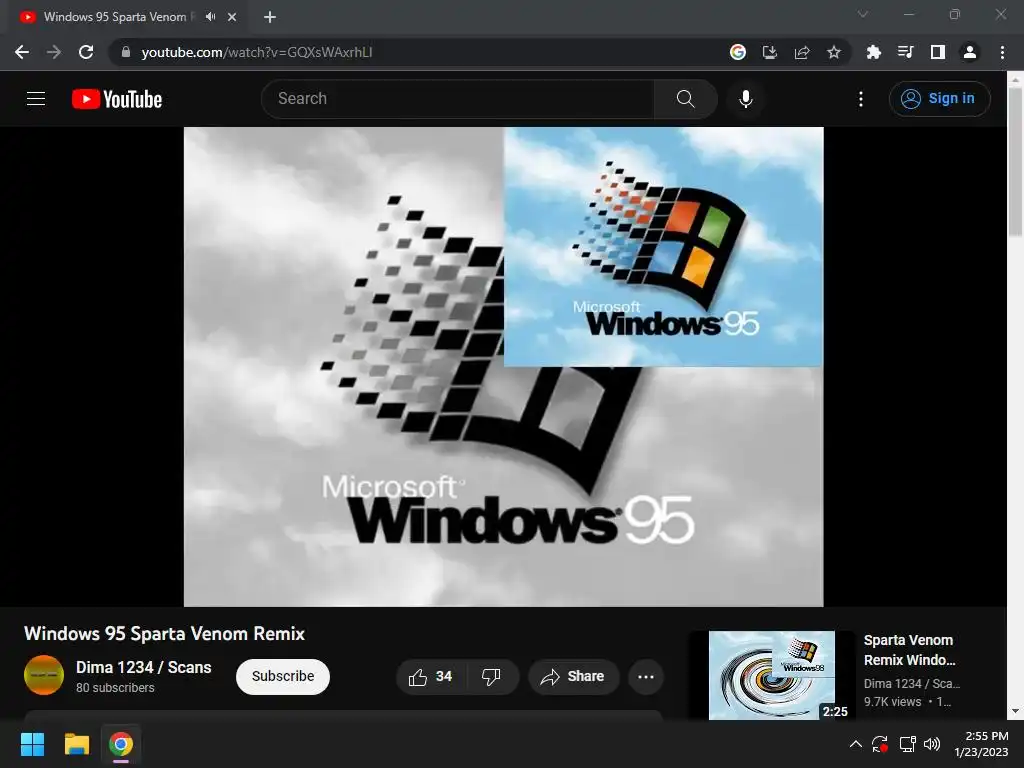Mute the tab via speaker icon
The image size is (1024, 768).
point(210,17)
